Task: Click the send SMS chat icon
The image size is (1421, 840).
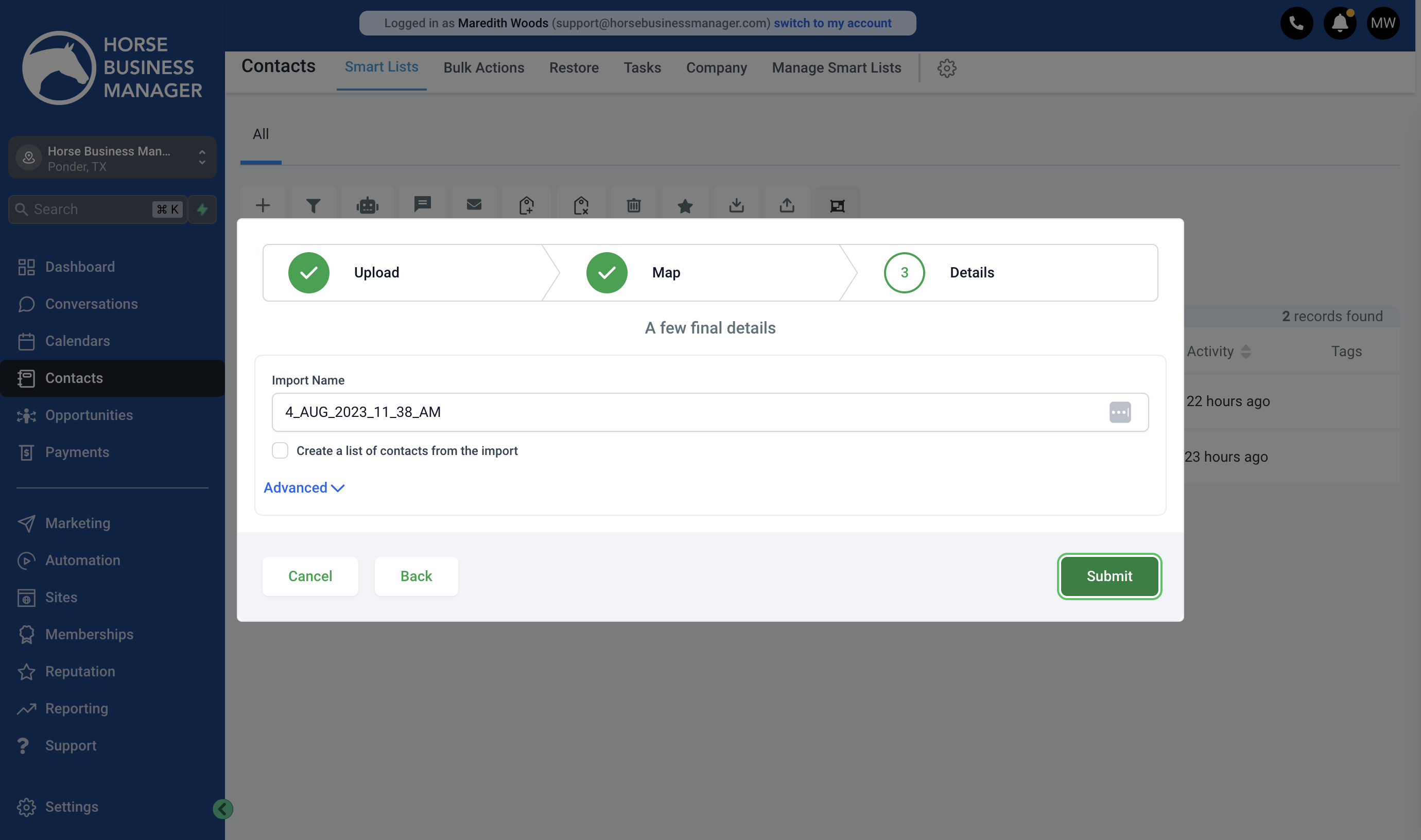Action: (x=422, y=205)
